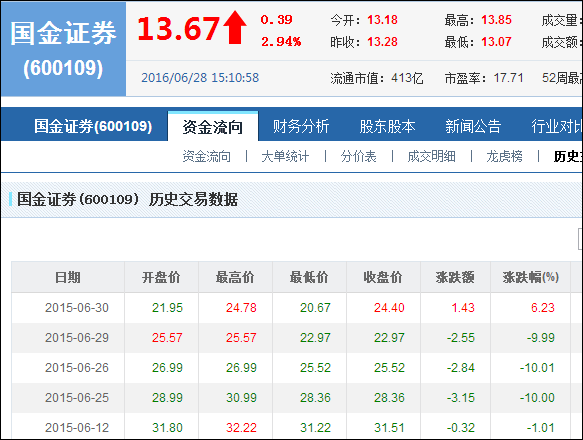Click current price 13.67

(178, 29)
